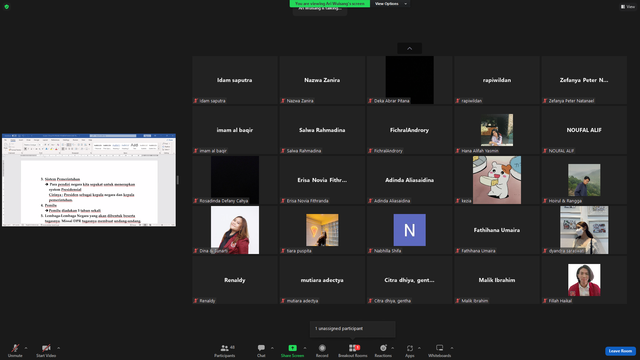This screenshot has height=360, width=640.
Task: Select mutiara adectya's video tile
Action: 322,280
